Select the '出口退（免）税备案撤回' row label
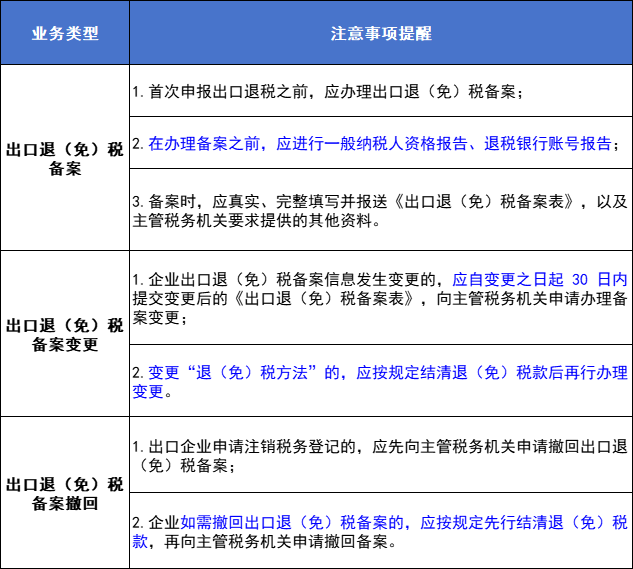 [65, 493]
